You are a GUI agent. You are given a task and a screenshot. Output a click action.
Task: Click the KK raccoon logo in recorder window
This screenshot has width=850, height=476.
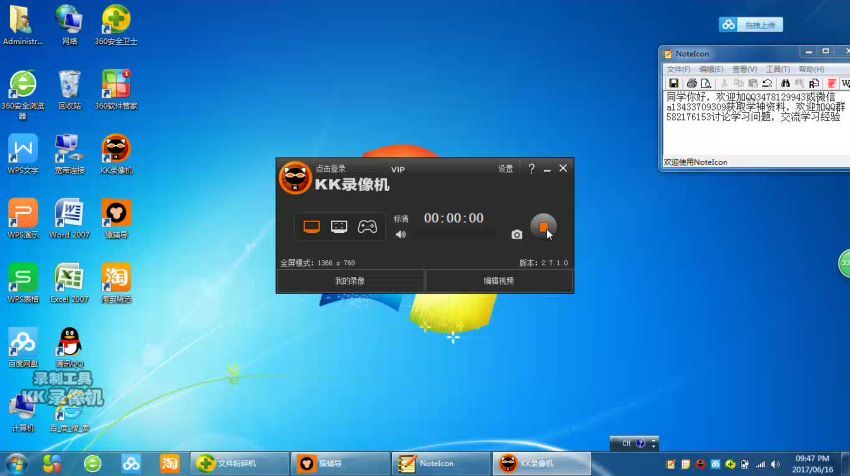295,177
